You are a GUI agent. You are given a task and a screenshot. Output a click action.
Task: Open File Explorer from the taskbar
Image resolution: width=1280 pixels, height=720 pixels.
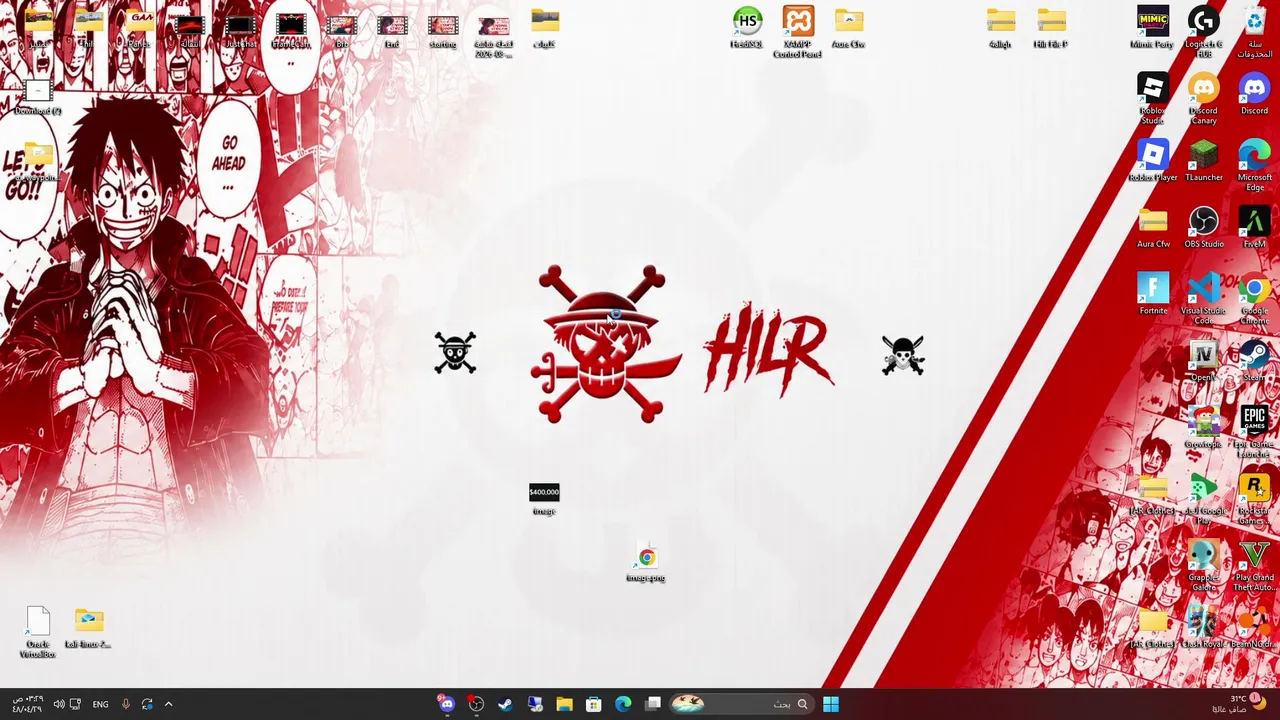tap(564, 704)
